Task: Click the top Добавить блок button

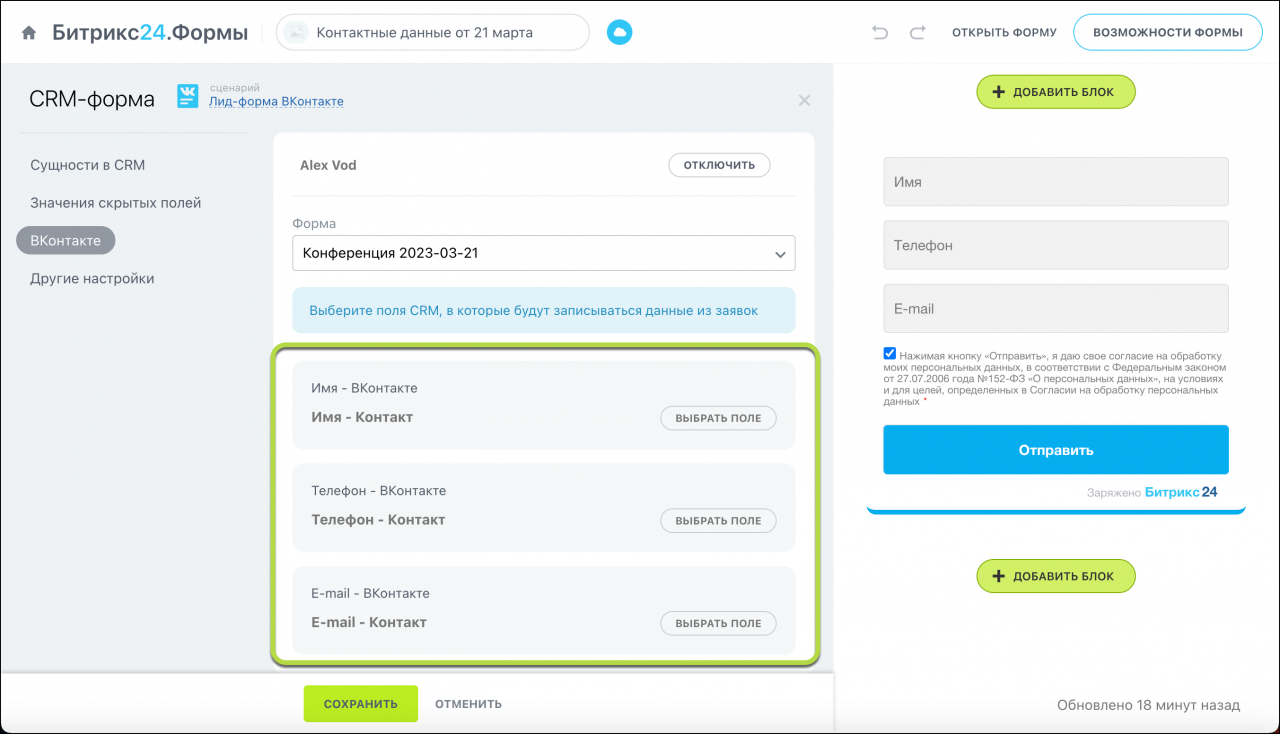Action: point(1056,92)
